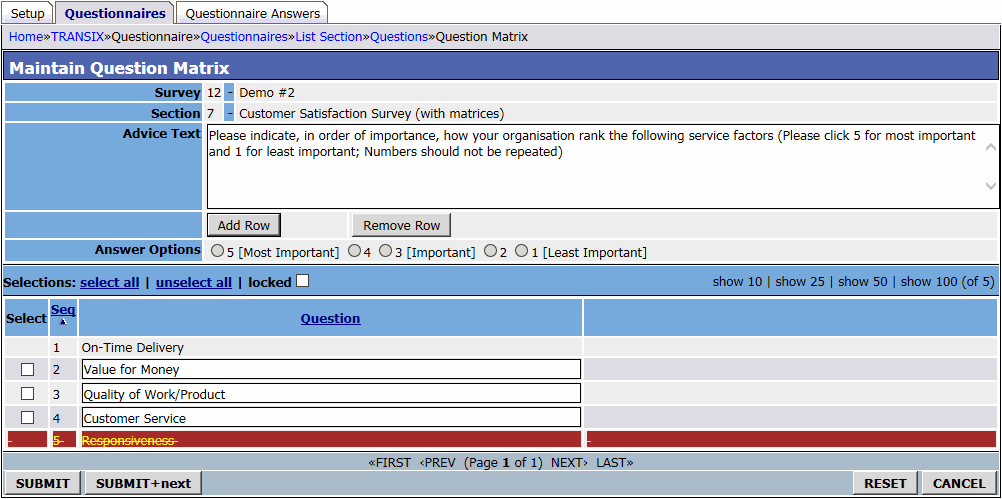Select the 3 [Important] radio button
Screen dimensions: 1002x499
[x=385, y=252]
